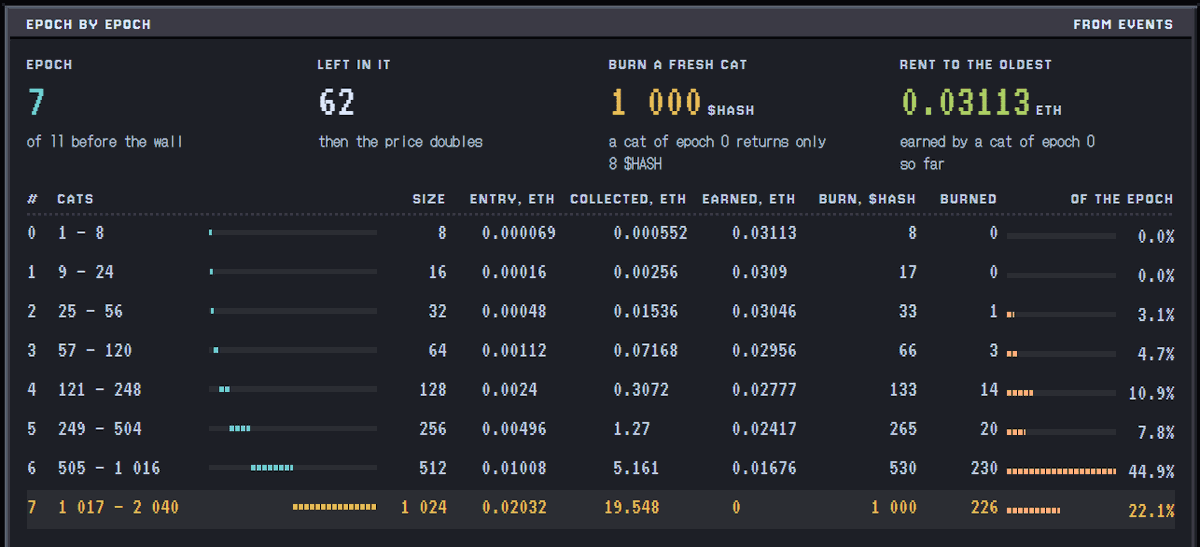Click entry price 0.02032 for epoch 7
Image resolution: width=1200 pixels, height=547 pixels.
pyautogui.click(x=514, y=508)
